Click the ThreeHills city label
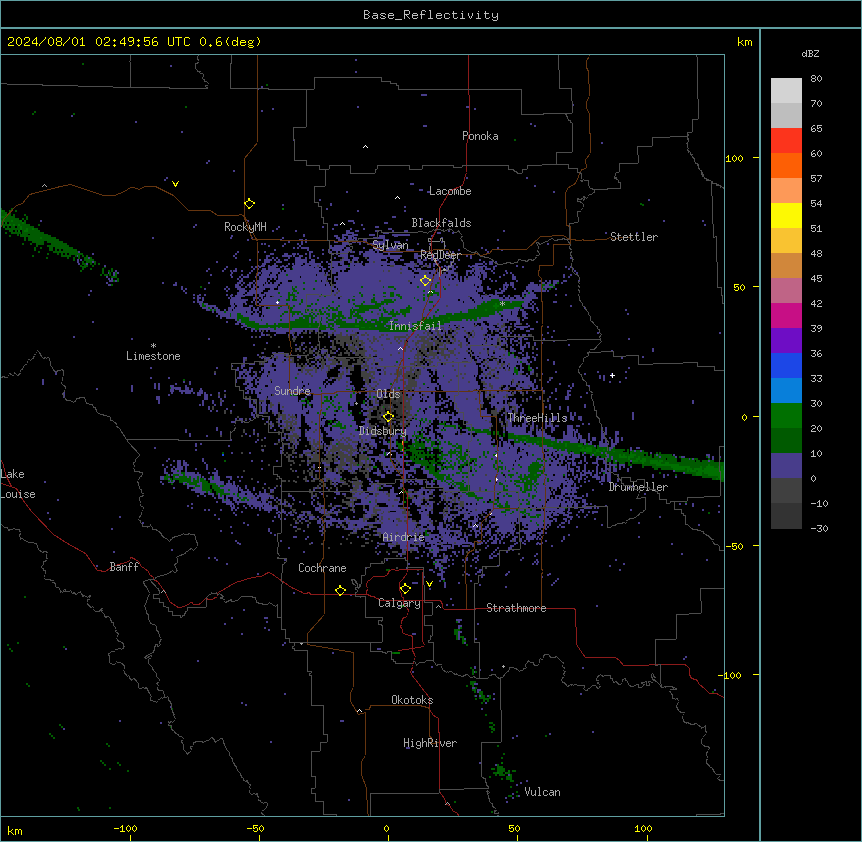862x842 pixels. [x=537, y=418]
